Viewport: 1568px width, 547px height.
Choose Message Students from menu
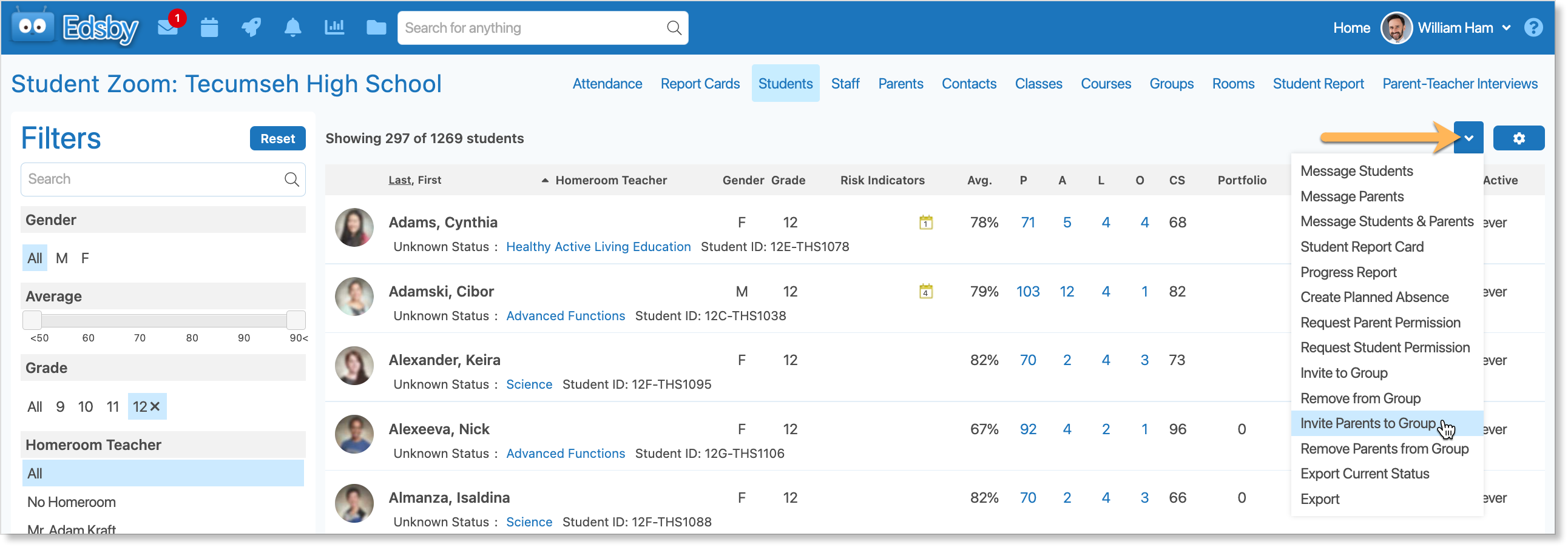tap(1356, 171)
